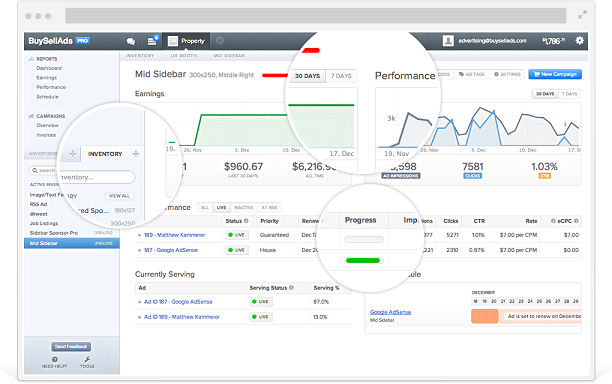Click the 7581 clicks value
612x384 pixels.
473,167
